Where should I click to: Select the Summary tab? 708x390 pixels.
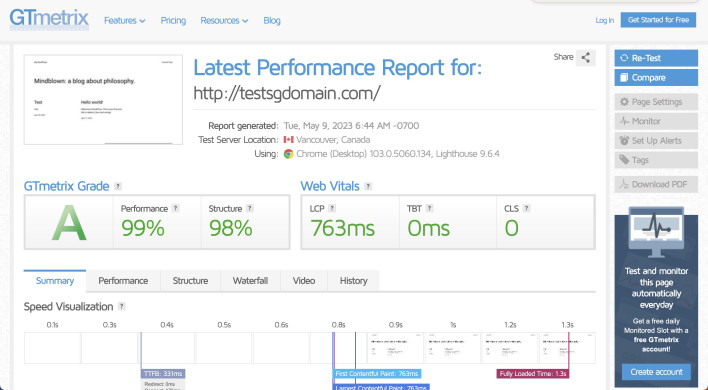[55, 281]
